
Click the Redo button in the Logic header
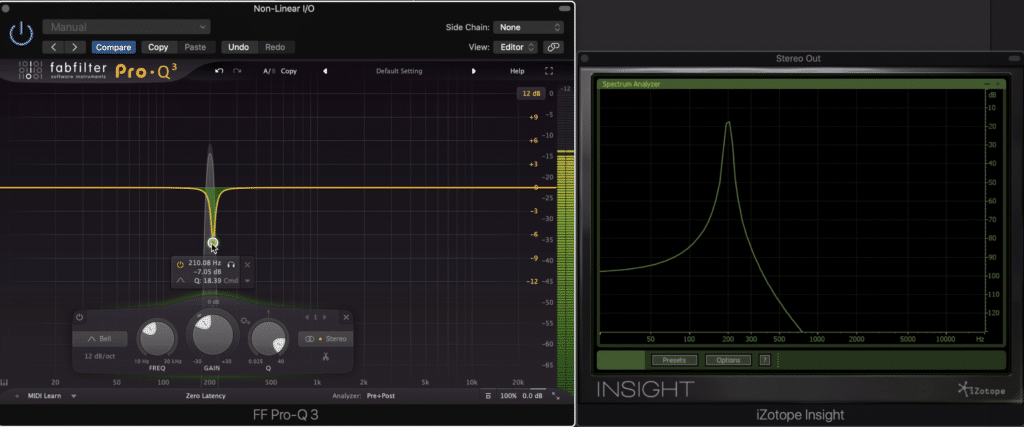(x=275, y=47)
